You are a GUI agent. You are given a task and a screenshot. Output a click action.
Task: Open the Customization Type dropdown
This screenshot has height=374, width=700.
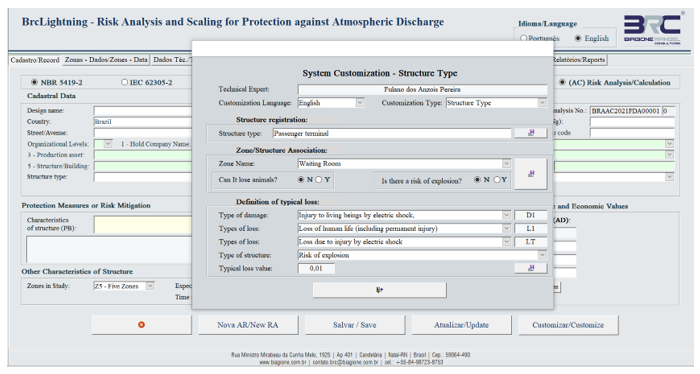coord(542,103)
